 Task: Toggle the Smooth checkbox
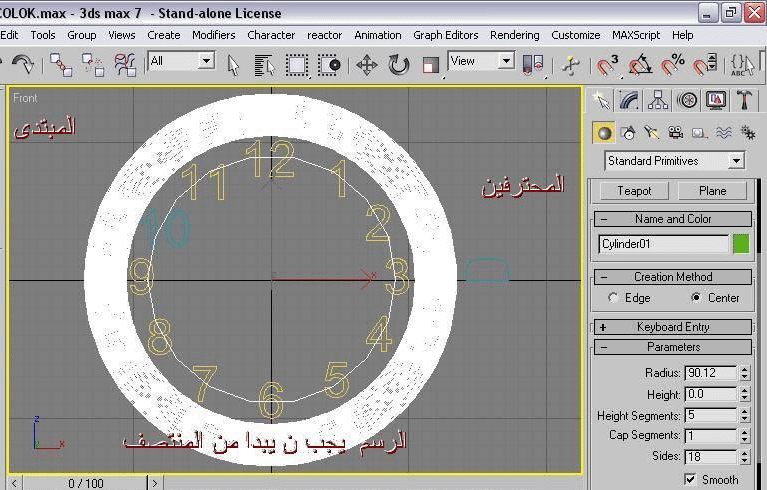click(690, 479)
